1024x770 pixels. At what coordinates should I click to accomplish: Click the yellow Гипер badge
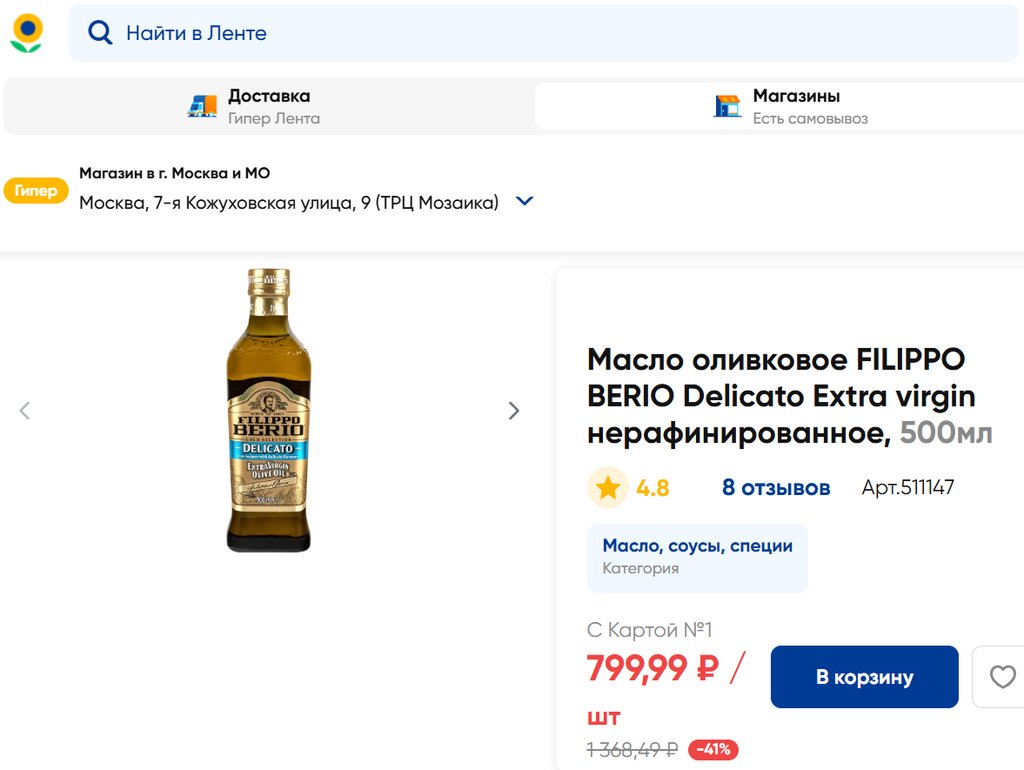coord(36,190)
